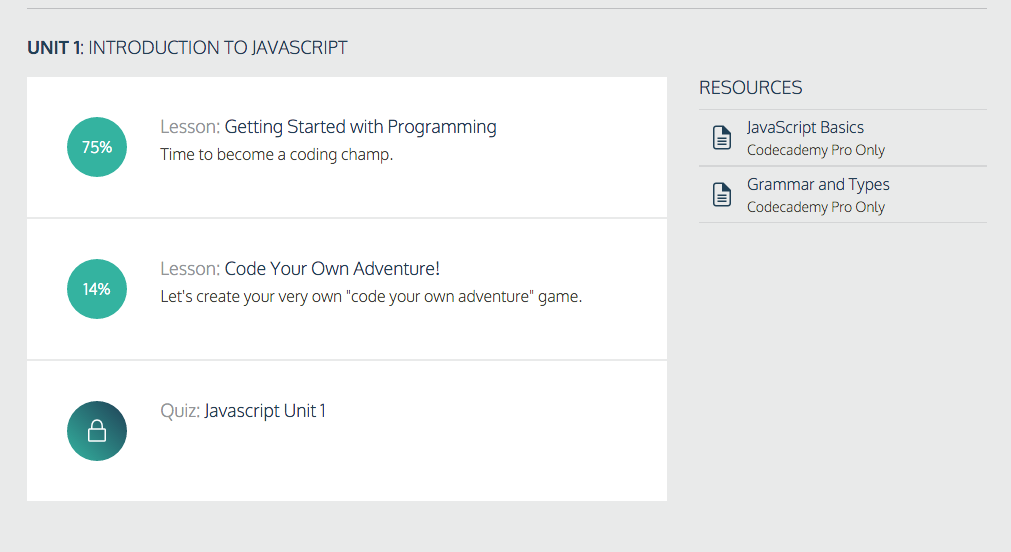The width and height of the screenshot is (1011, 552).
Task: Click the 'code your own adventure' game description
Action: pos(371,297)
